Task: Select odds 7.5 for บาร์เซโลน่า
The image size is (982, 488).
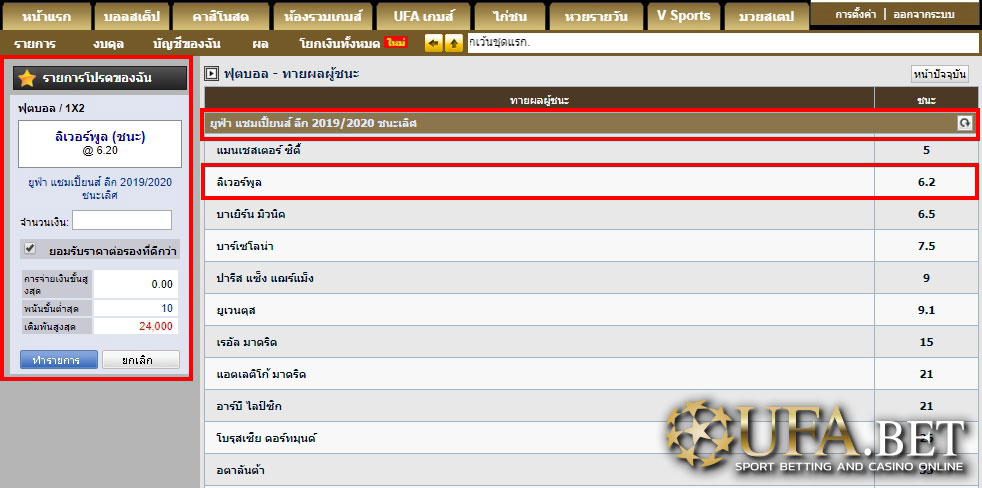Action: pos(926,246)
